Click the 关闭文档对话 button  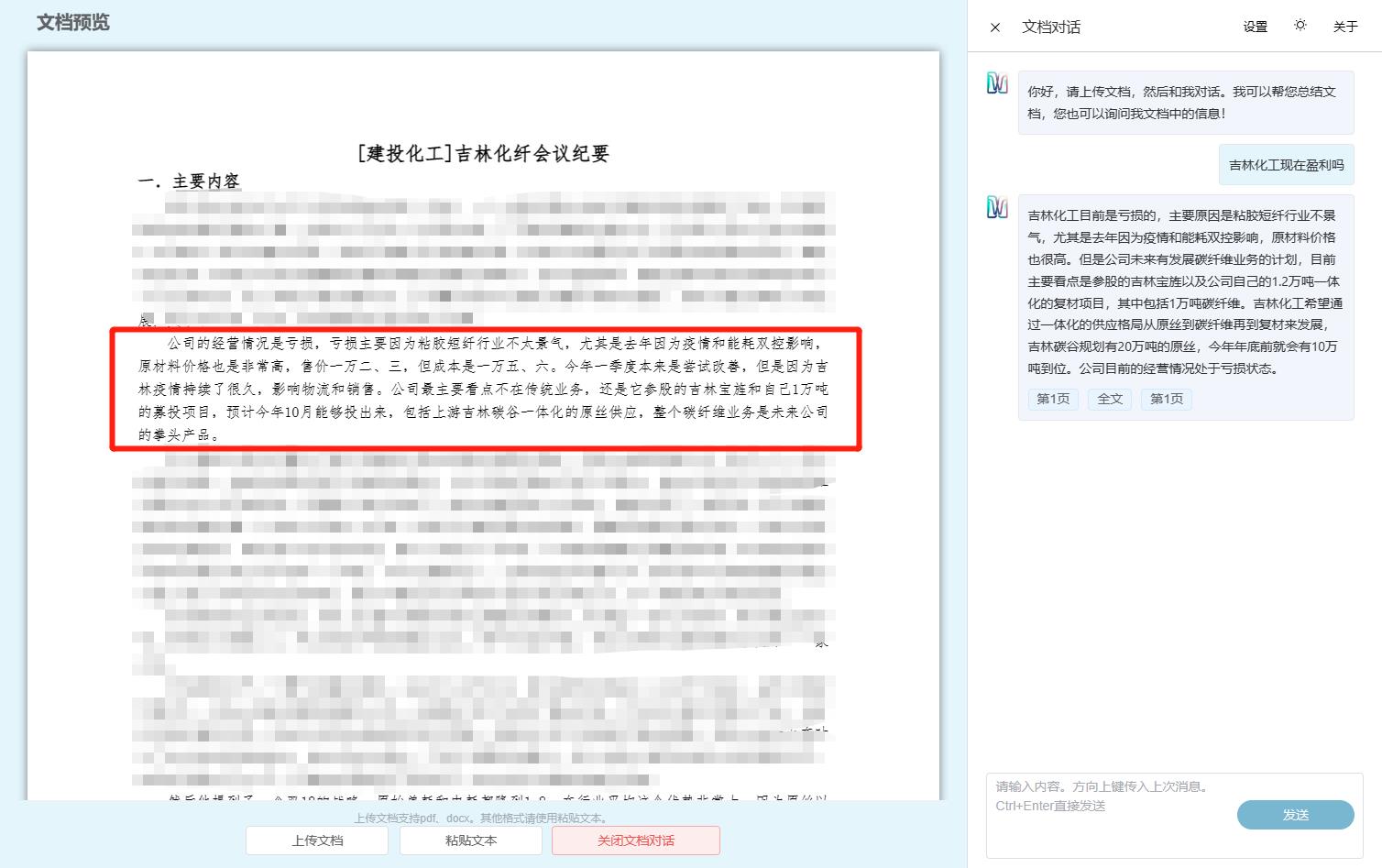tap(636, 841)
